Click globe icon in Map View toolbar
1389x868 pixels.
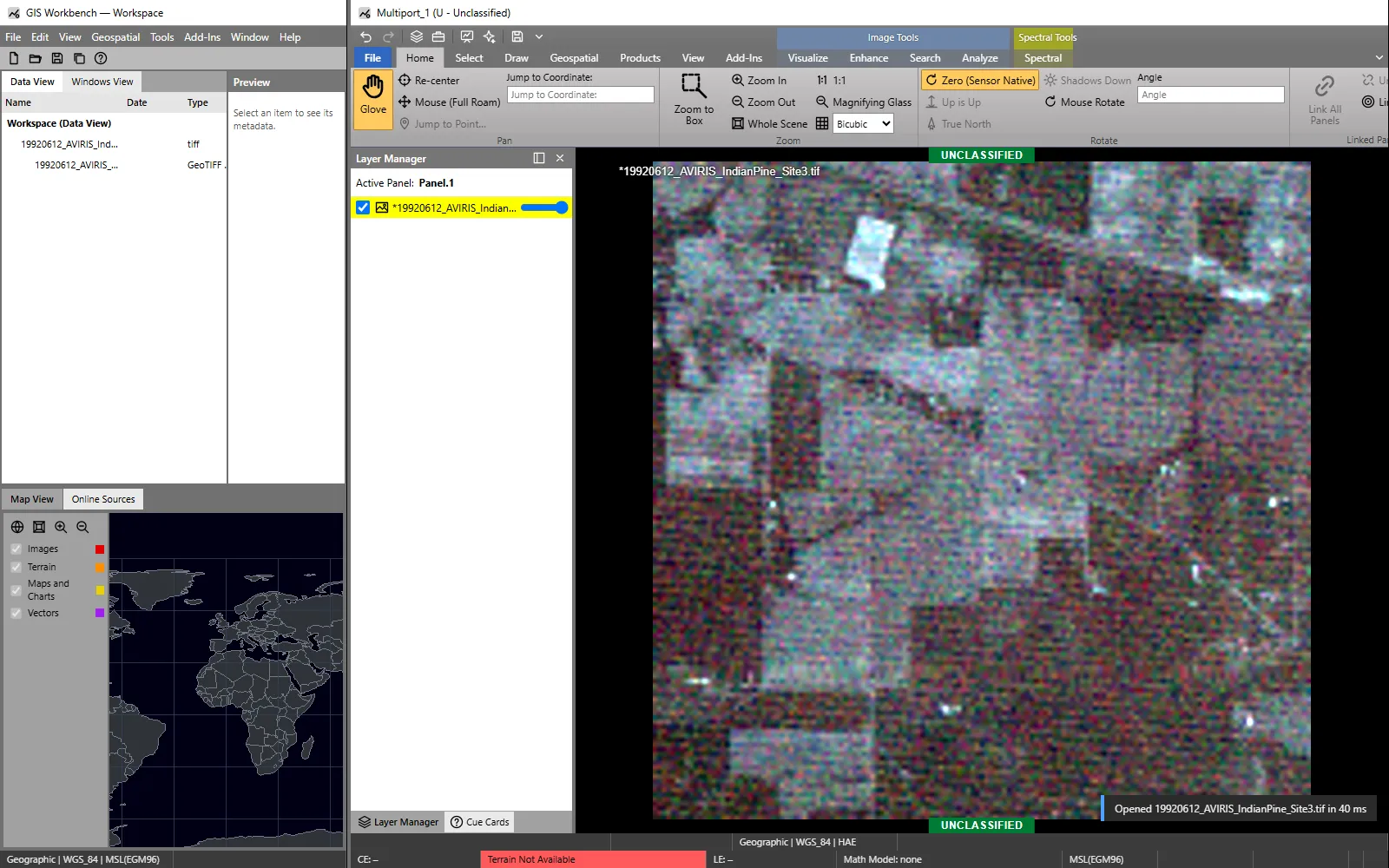coord(17,527)
